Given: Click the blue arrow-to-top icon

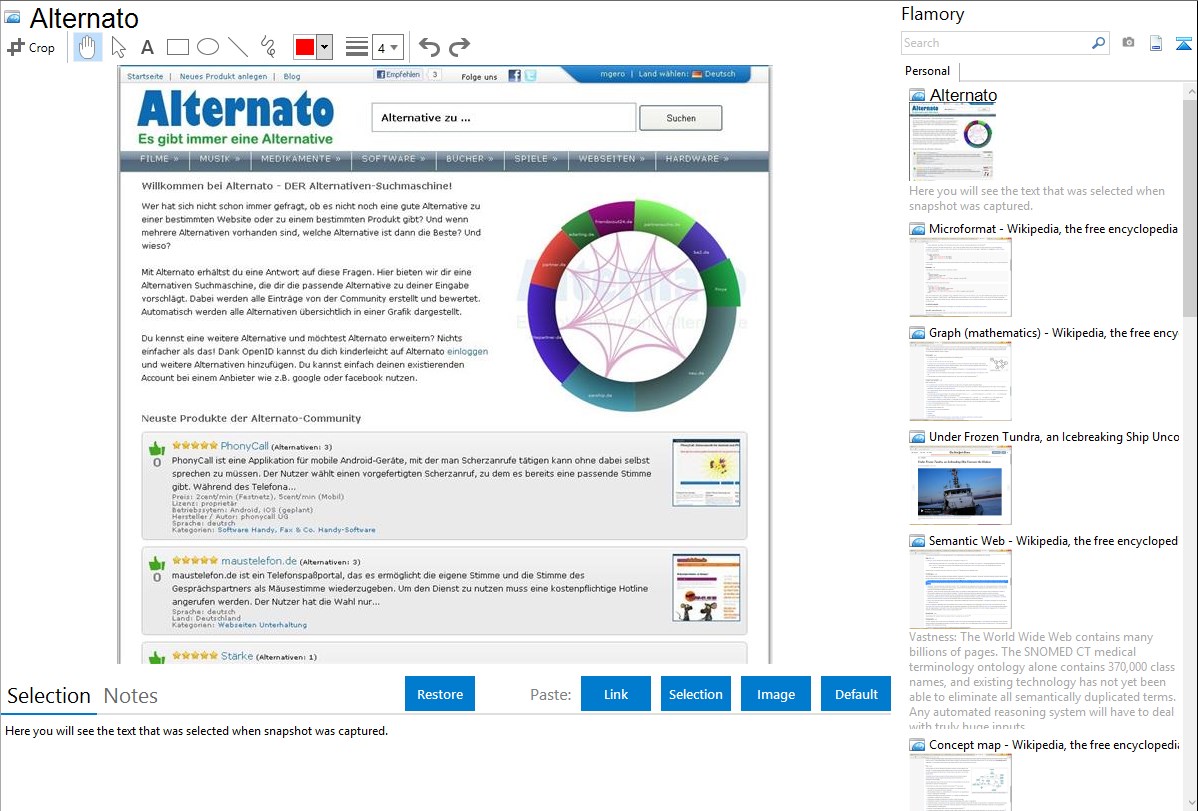Looking at the screenshot, I should 1183,43.
